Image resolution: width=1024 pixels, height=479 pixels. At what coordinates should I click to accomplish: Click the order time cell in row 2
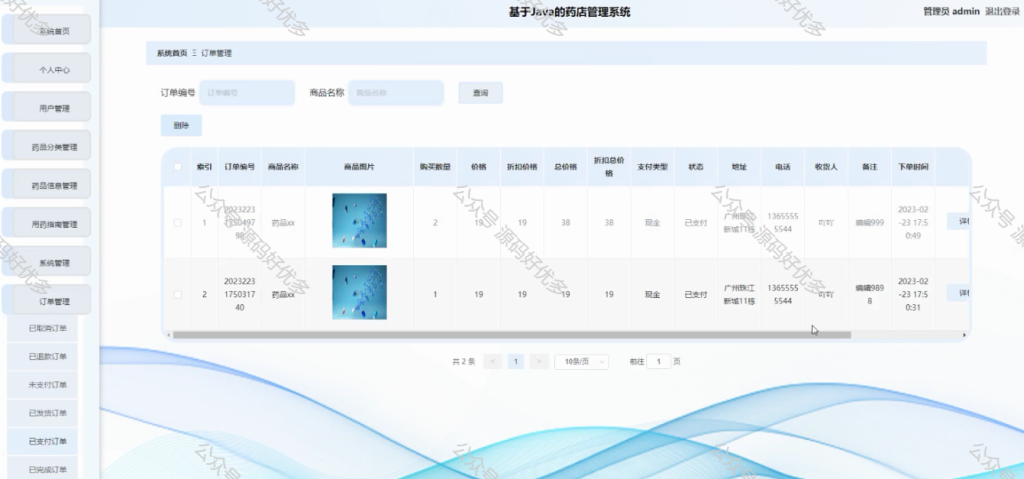coord(913,294)
